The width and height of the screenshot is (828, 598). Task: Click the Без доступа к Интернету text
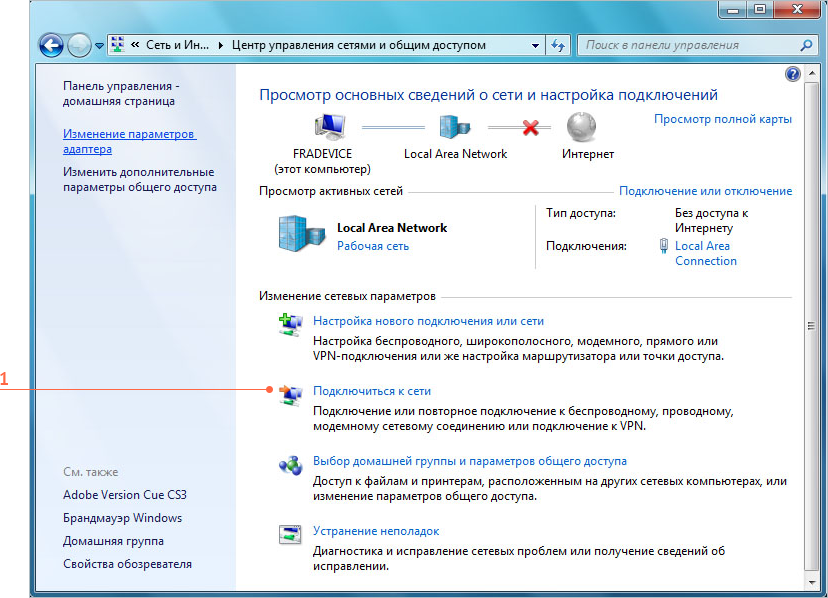pos(711,220)
